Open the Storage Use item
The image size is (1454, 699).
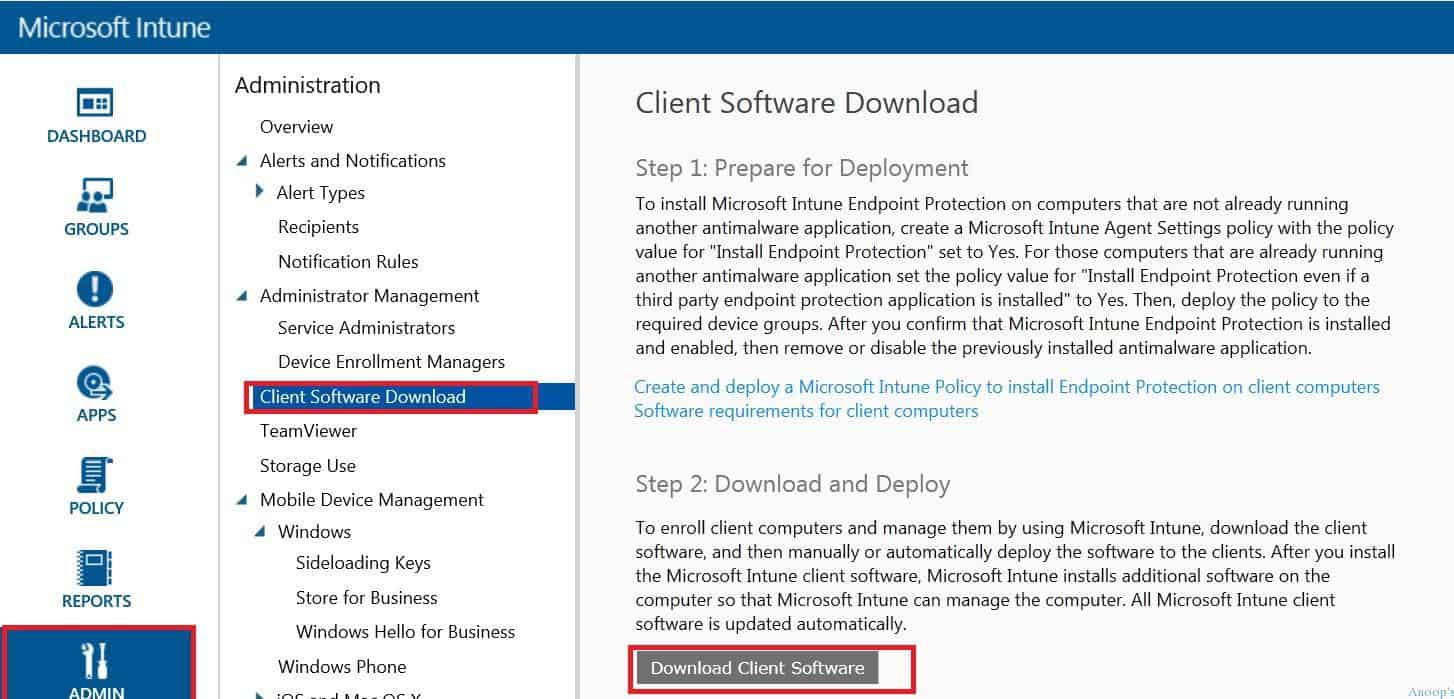click(307, 466)
